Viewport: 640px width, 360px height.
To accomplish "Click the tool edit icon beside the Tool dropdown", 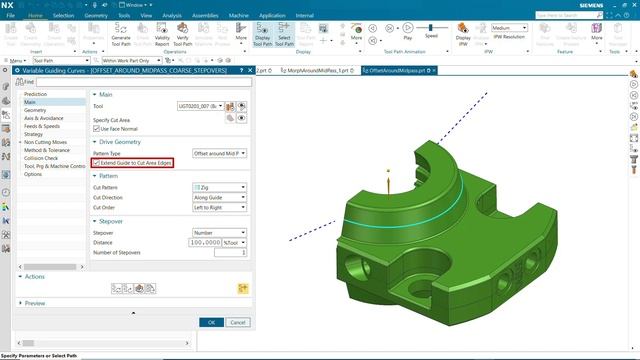I will (x=230, y=107).
